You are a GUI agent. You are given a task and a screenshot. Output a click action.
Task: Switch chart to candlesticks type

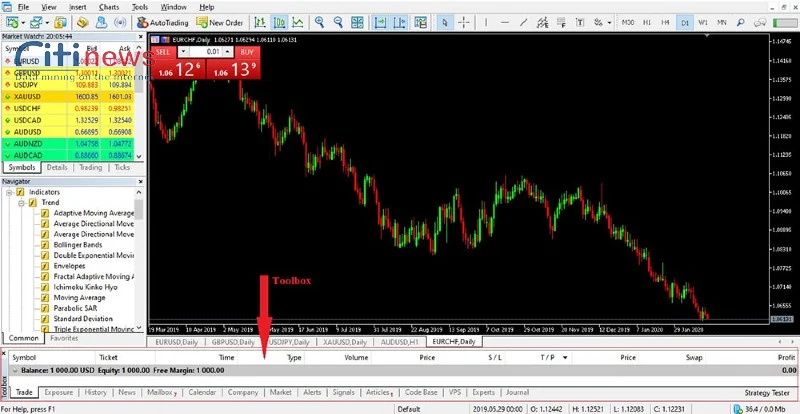279,22
